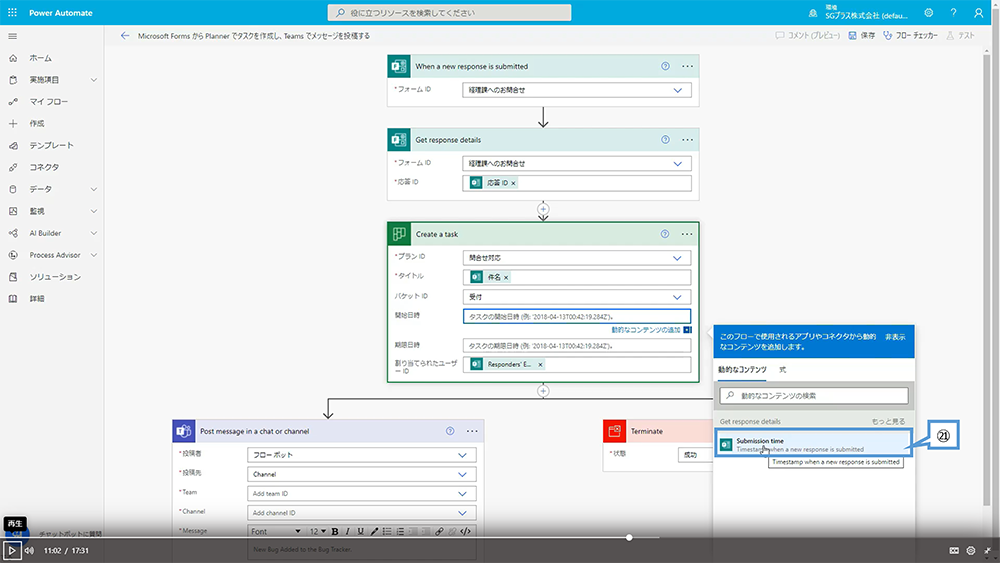Open the プラン ID dropdown
Viewport: 1000px width, 563px height.
click(x=577, y=258)
